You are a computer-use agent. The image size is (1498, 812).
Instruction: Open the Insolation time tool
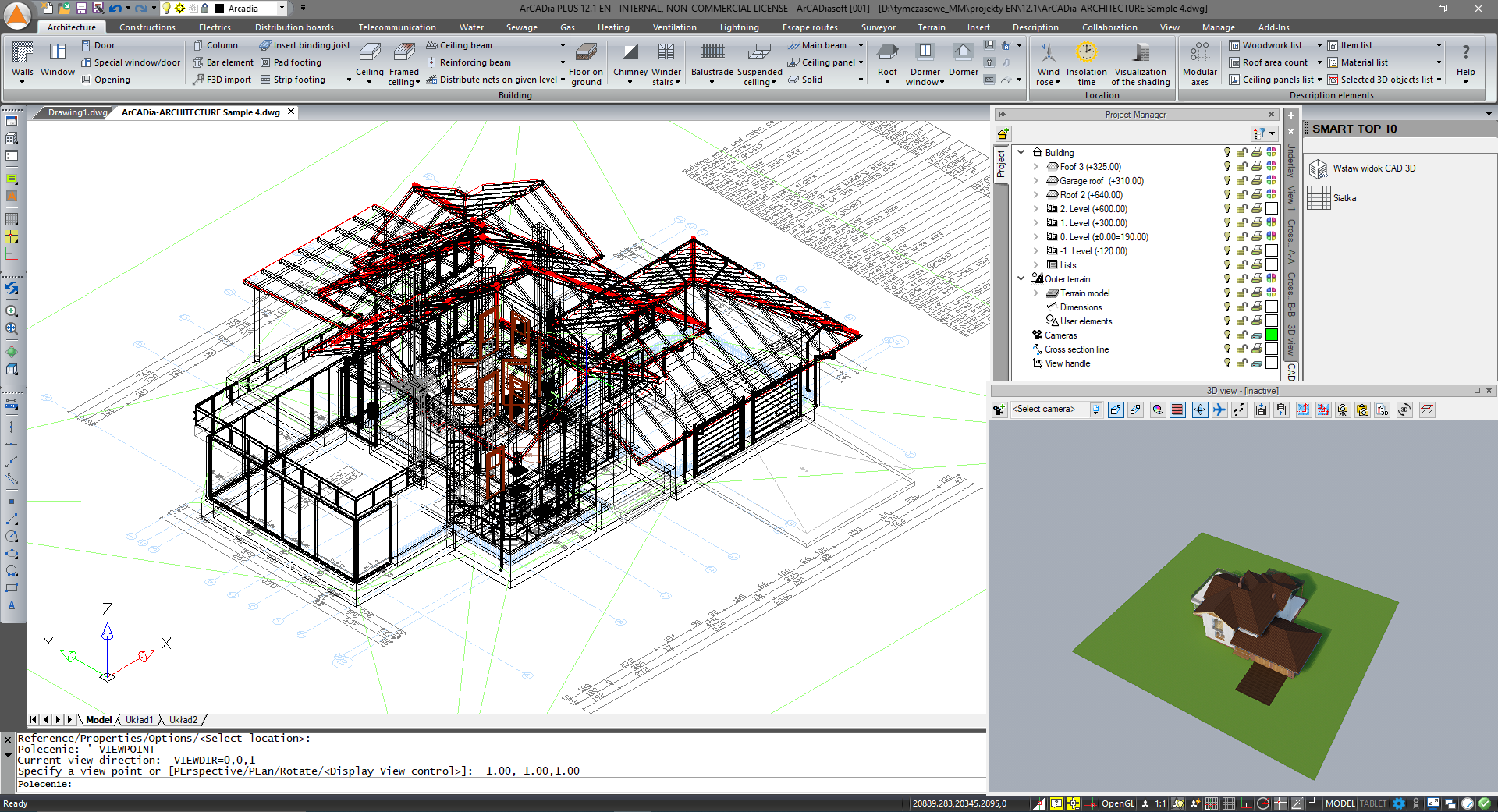coord(1086,62)
